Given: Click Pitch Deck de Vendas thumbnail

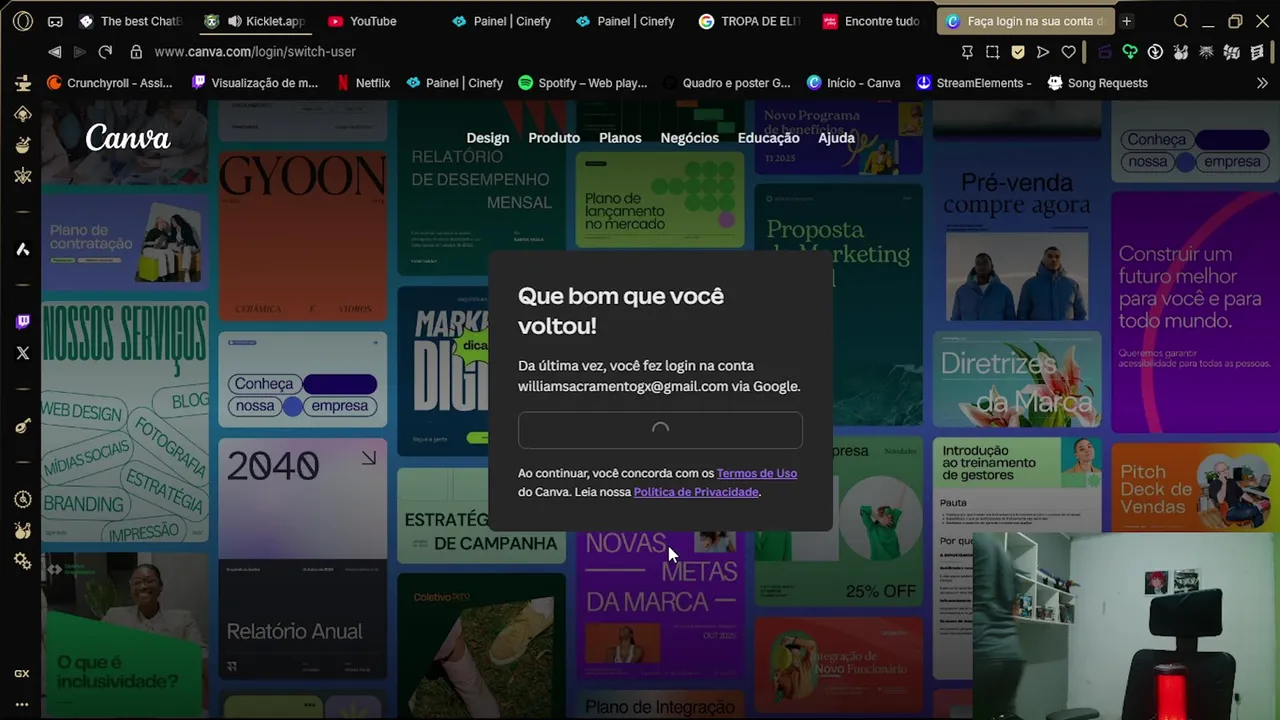Looking at the screenshot, I should click(x=1195, y=489).
